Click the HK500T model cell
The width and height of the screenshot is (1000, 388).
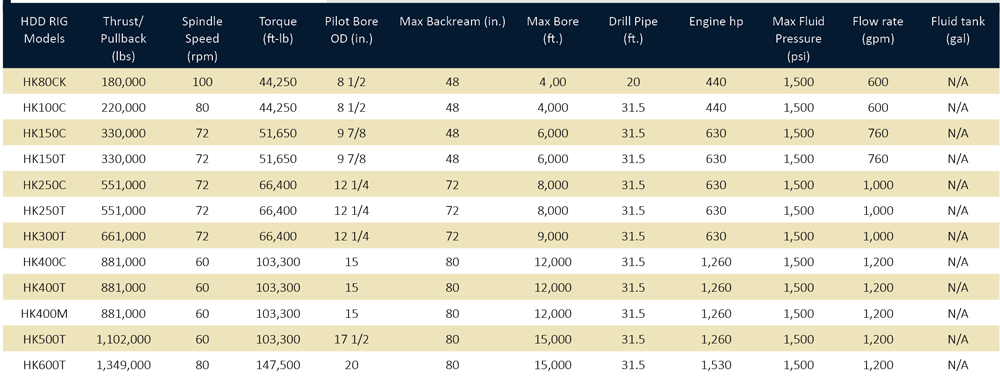point(44,339)
